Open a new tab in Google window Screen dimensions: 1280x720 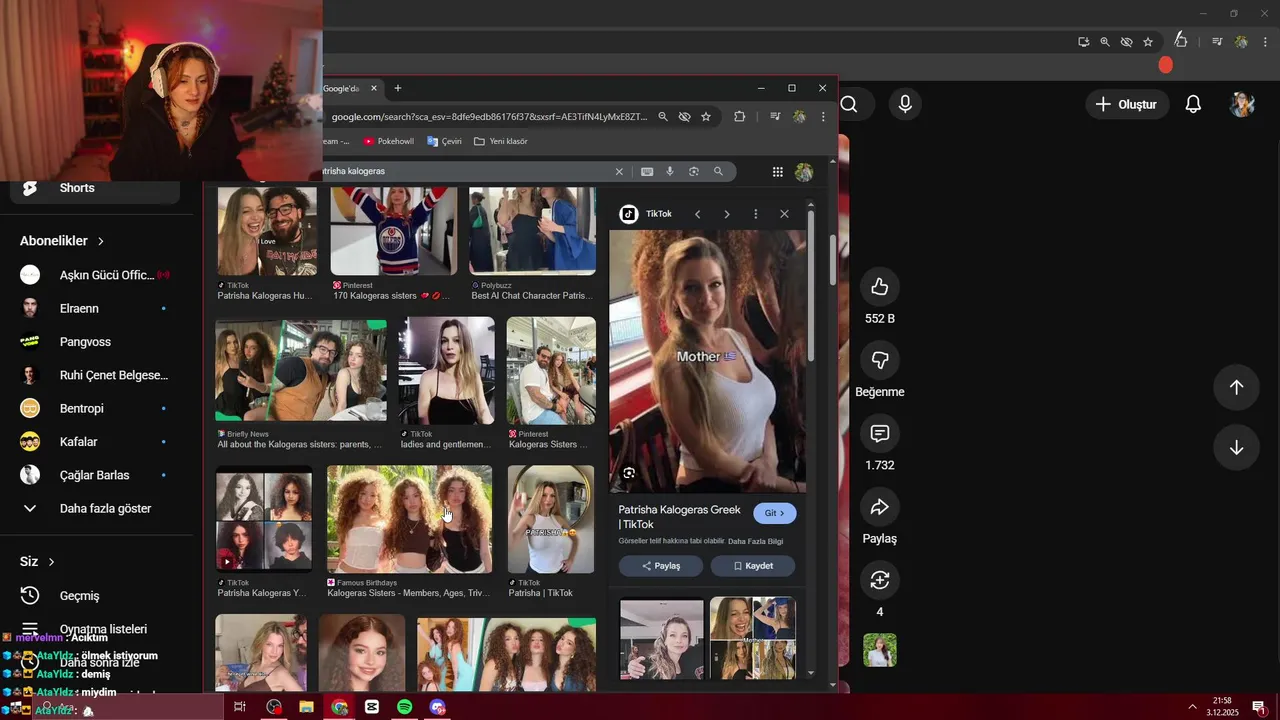397,88
